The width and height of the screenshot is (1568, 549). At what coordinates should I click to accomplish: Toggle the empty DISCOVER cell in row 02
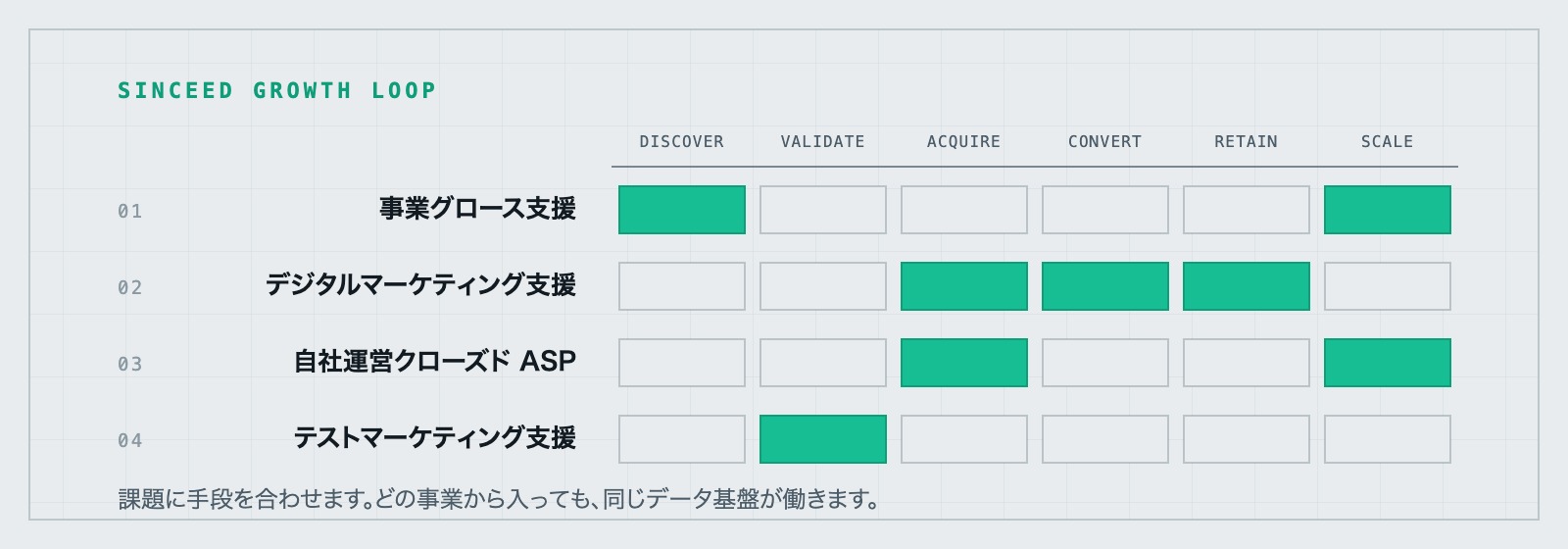click(682, 286)
